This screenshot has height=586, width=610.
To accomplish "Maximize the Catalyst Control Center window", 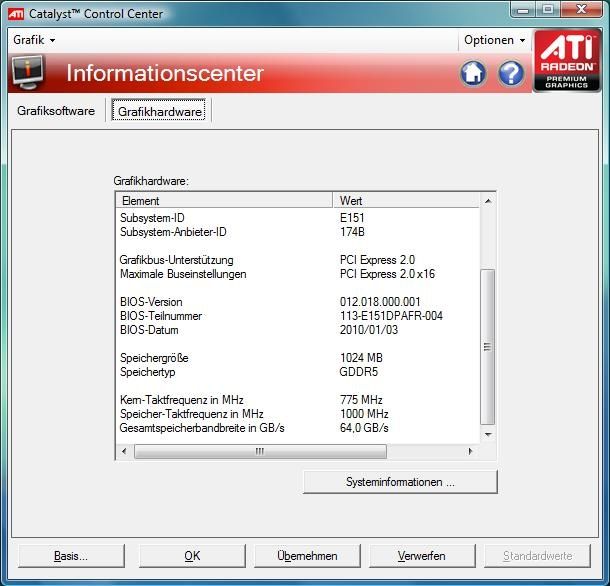I will pos(548,10).
